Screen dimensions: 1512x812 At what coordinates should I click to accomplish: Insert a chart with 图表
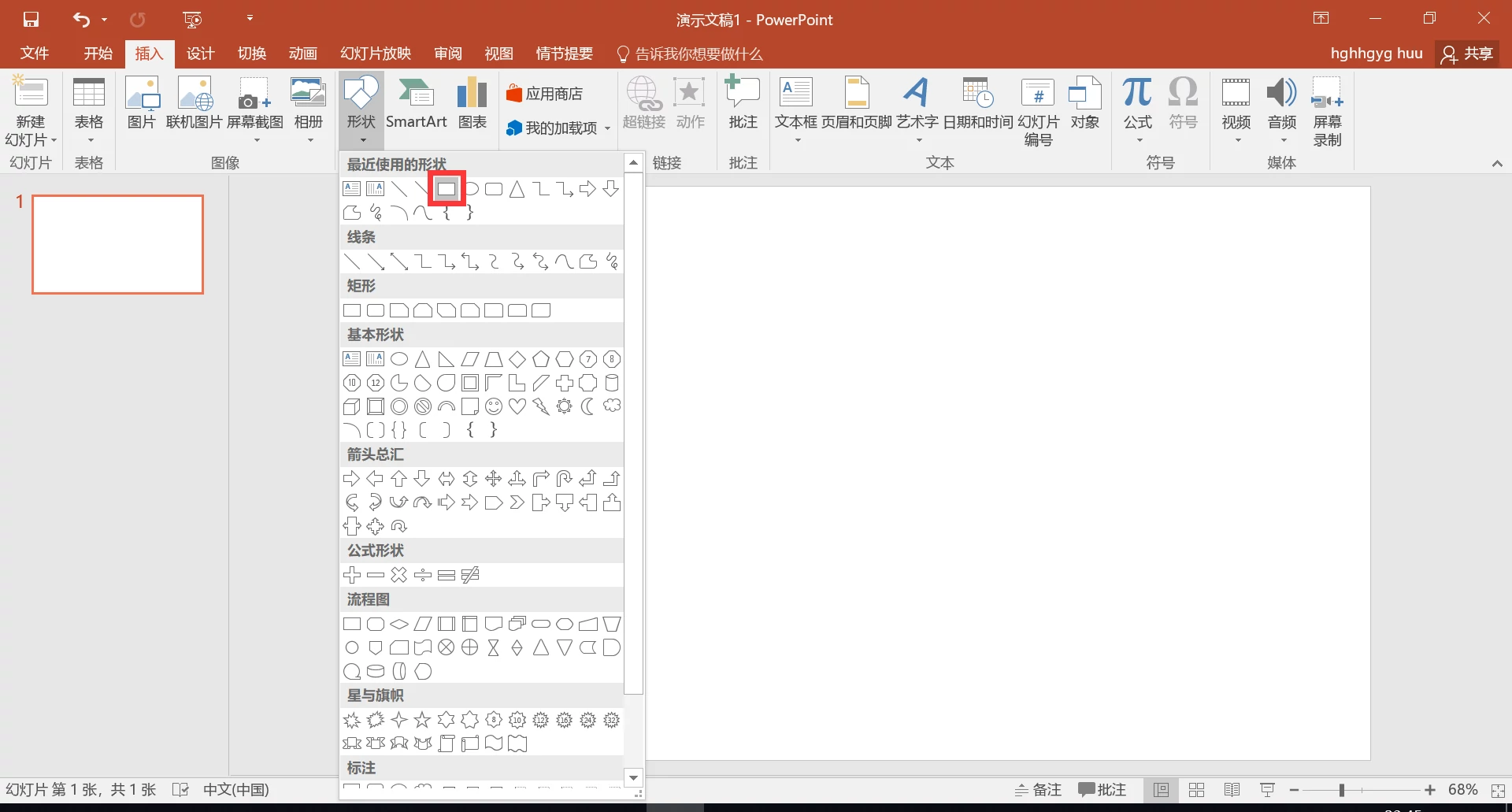point(472,103)
